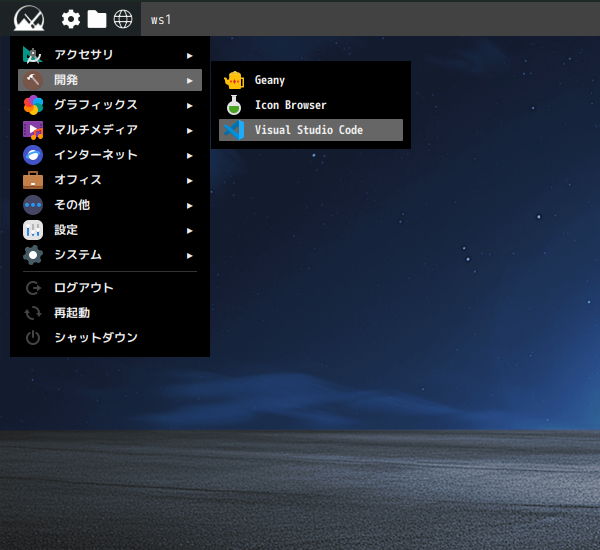Image resolution: width=600 pixels, height=550 pixels.
Task: Open the 開発 menu label
Action: 66,80
